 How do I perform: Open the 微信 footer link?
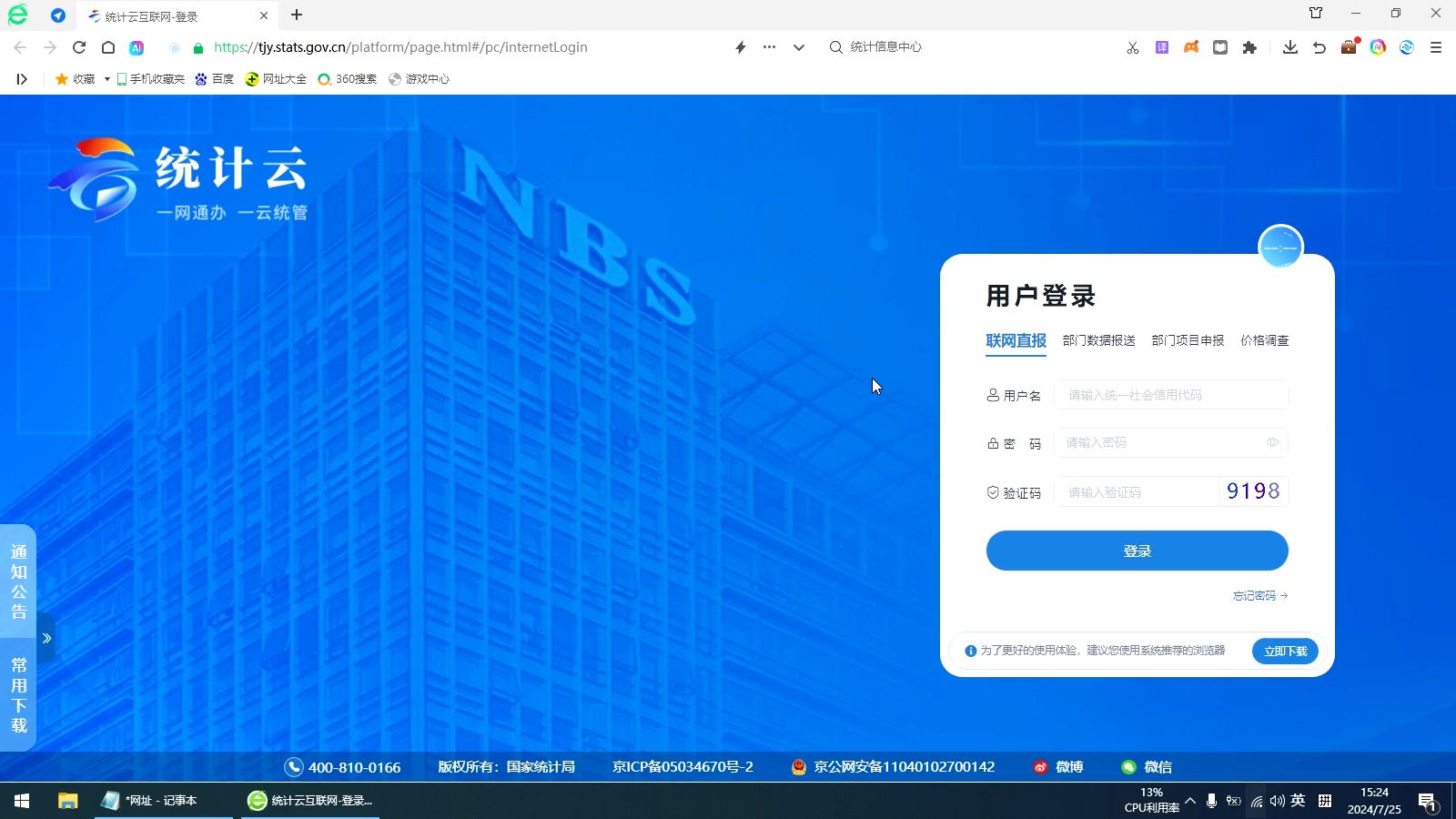(x=1147, y=767)
